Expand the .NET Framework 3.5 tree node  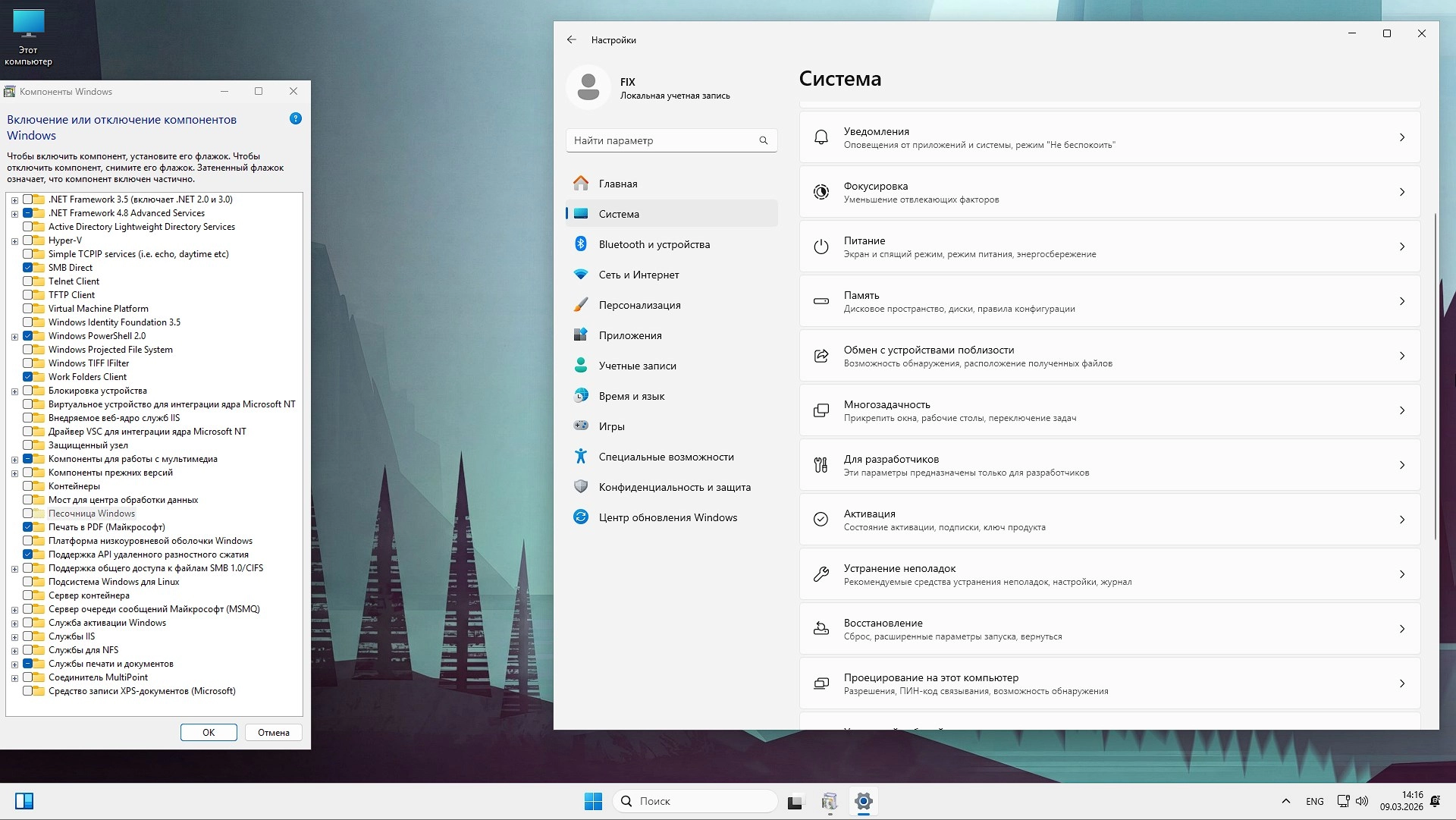14,200
